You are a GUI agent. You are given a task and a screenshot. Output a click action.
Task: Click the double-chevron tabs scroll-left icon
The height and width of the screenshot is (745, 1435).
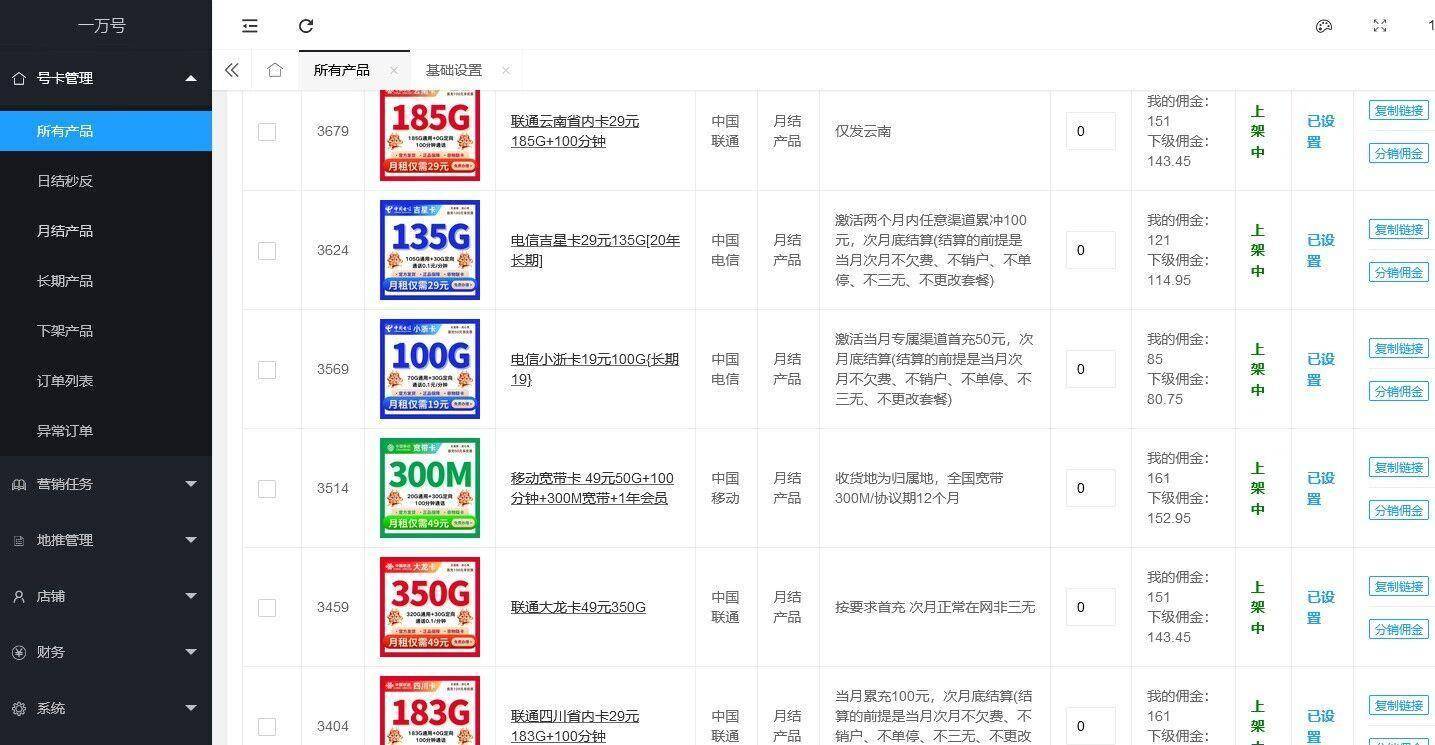231,70
